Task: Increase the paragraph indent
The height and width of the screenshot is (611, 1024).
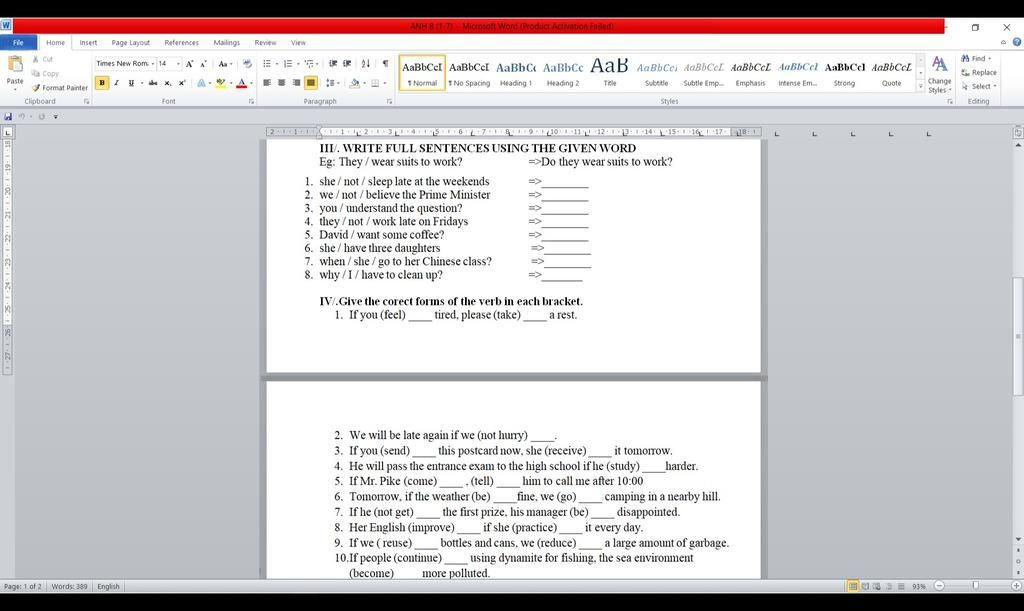Action: click(347, 64)
